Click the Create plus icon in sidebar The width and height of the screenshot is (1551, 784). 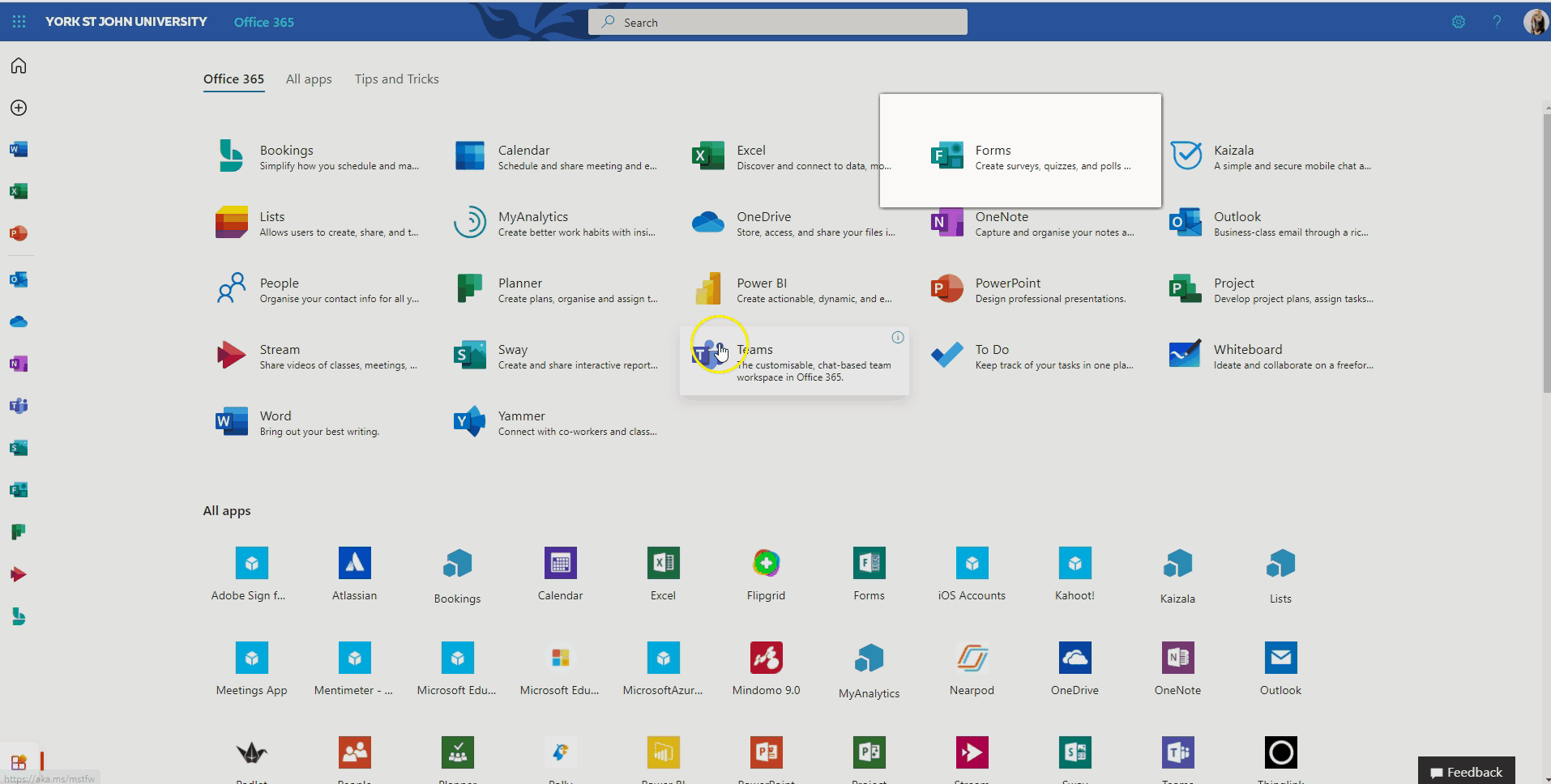pyautogui.click(x=19, y=108)
